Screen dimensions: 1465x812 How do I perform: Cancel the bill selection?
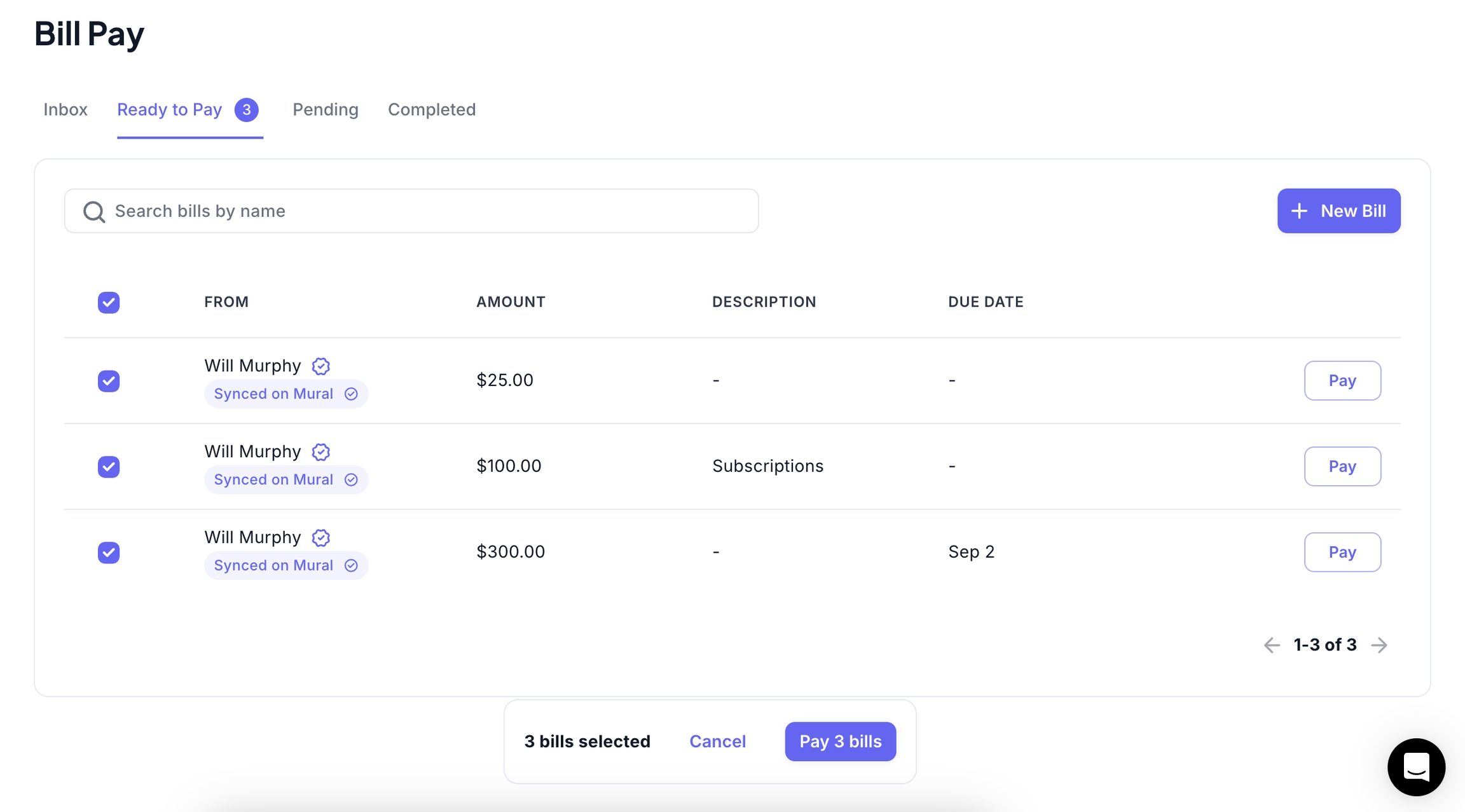point(717,741)
